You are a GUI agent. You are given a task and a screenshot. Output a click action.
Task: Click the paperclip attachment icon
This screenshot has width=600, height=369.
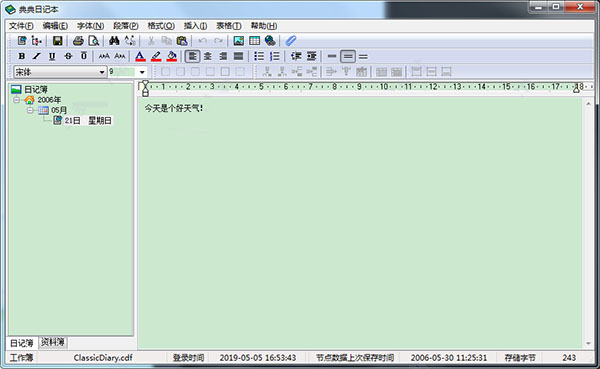tap(291, 41)
